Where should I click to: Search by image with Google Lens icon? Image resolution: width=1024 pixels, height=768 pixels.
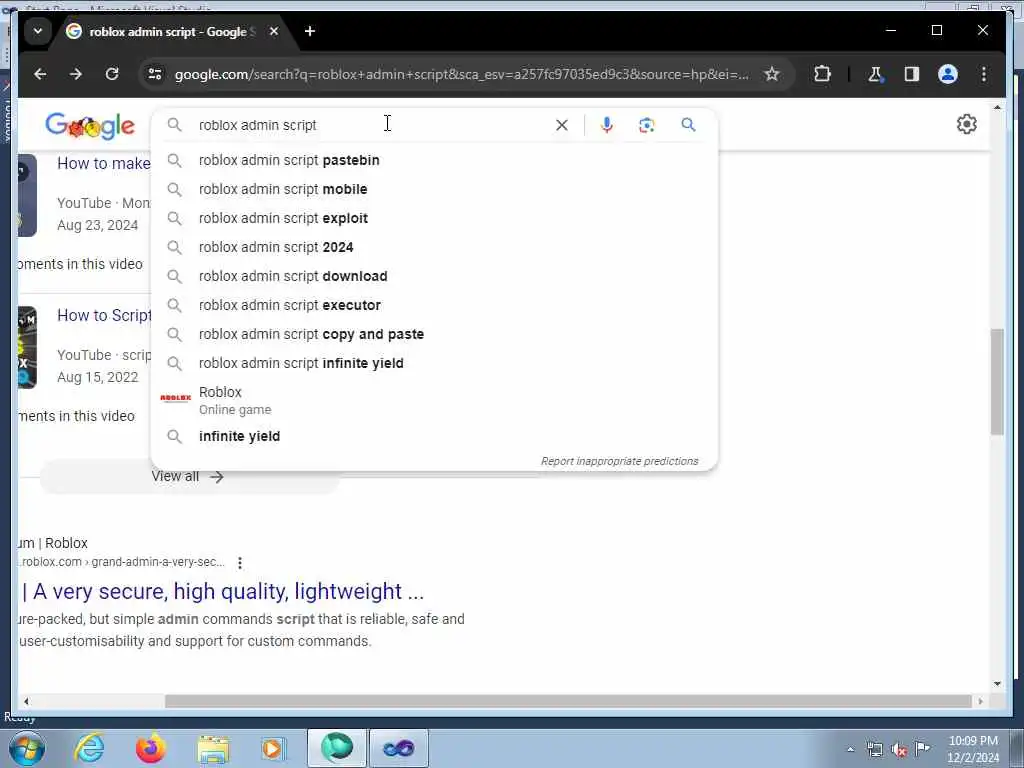pos(647,125)
